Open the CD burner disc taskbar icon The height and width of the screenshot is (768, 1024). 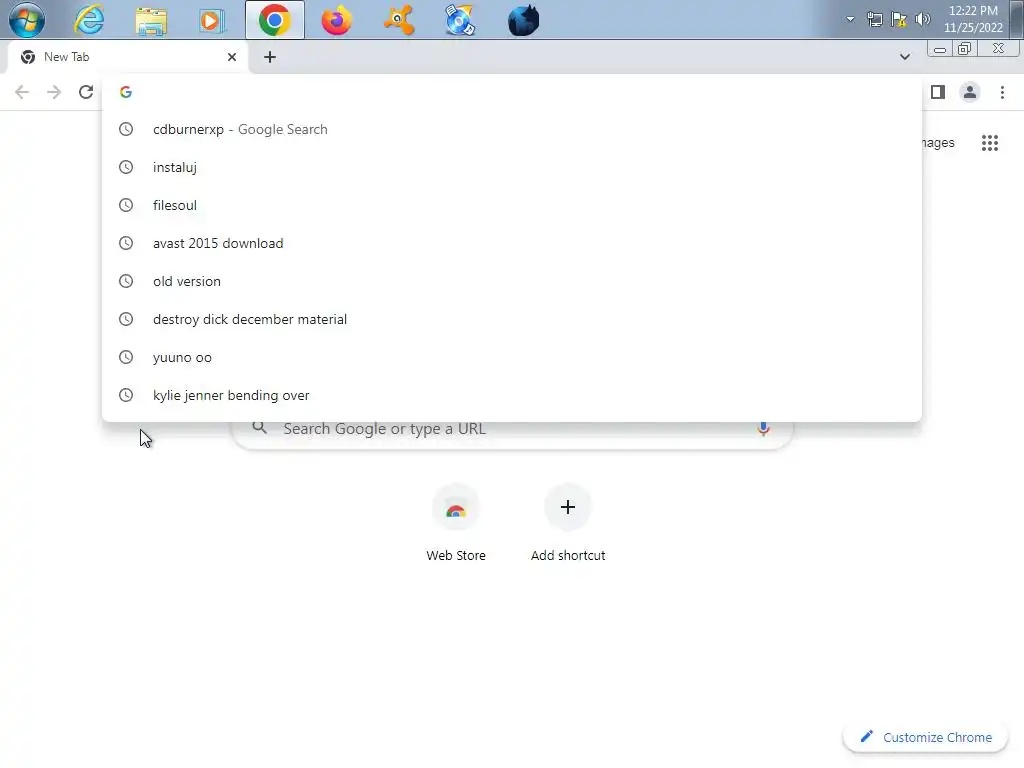click(x=460, y=20)
